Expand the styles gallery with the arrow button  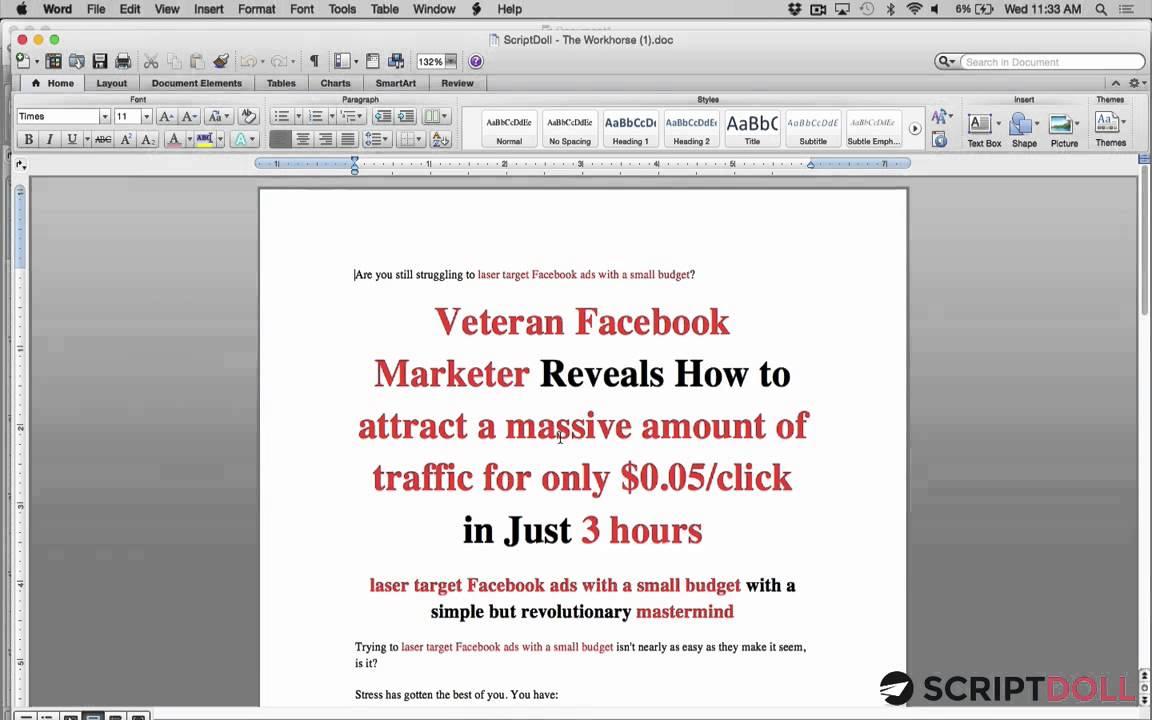915,129
